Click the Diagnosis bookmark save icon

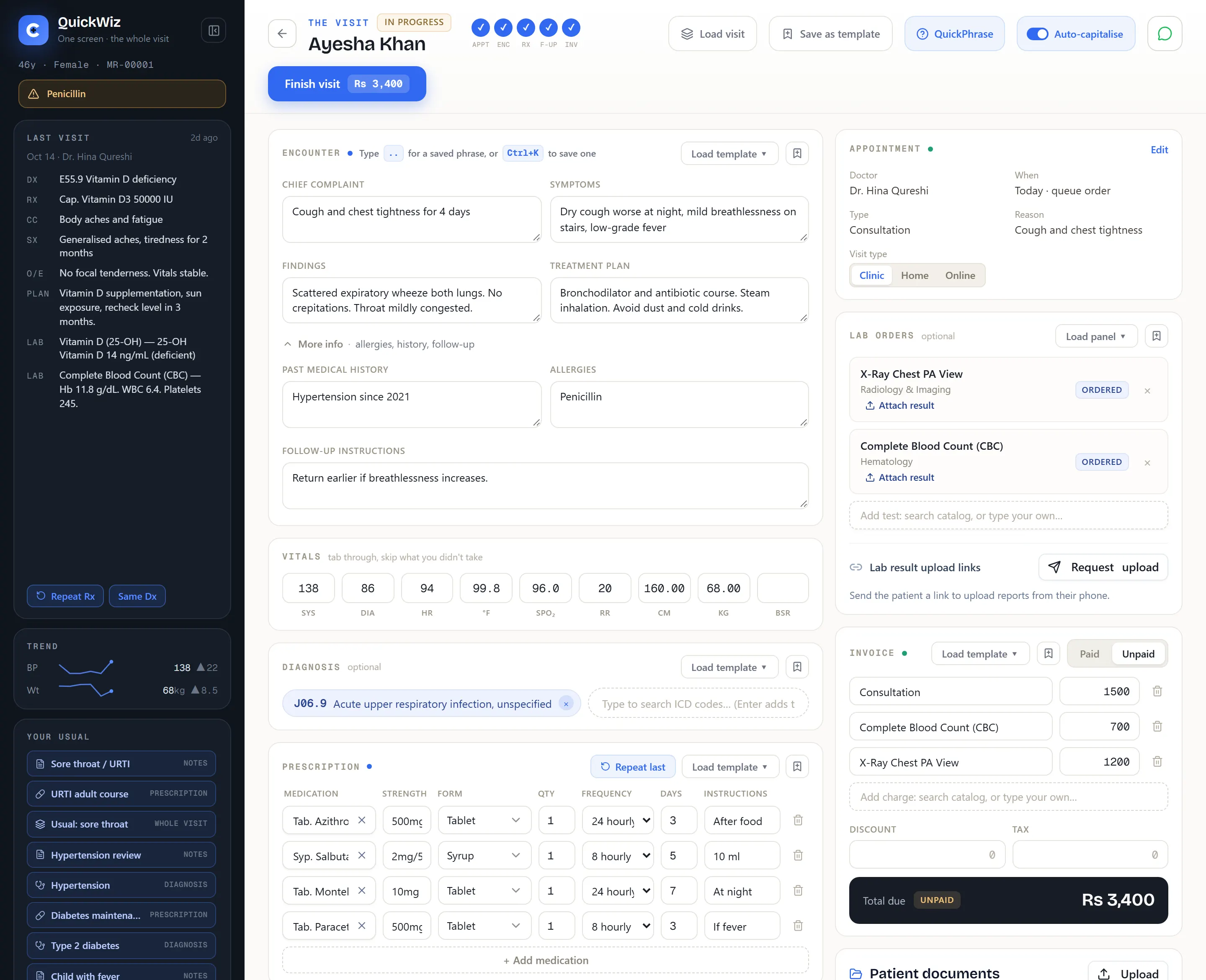tap(797, 667)
